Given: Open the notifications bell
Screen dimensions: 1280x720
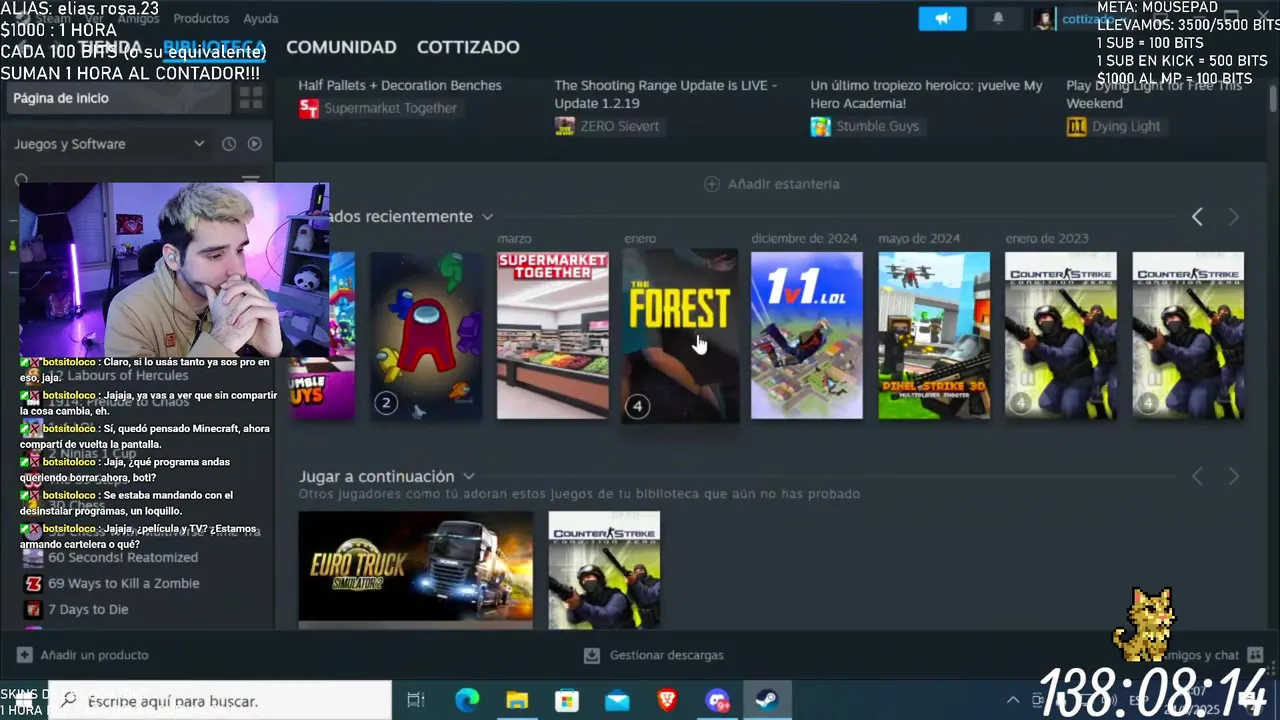Looking at the screenshot, I should (998, 19).
